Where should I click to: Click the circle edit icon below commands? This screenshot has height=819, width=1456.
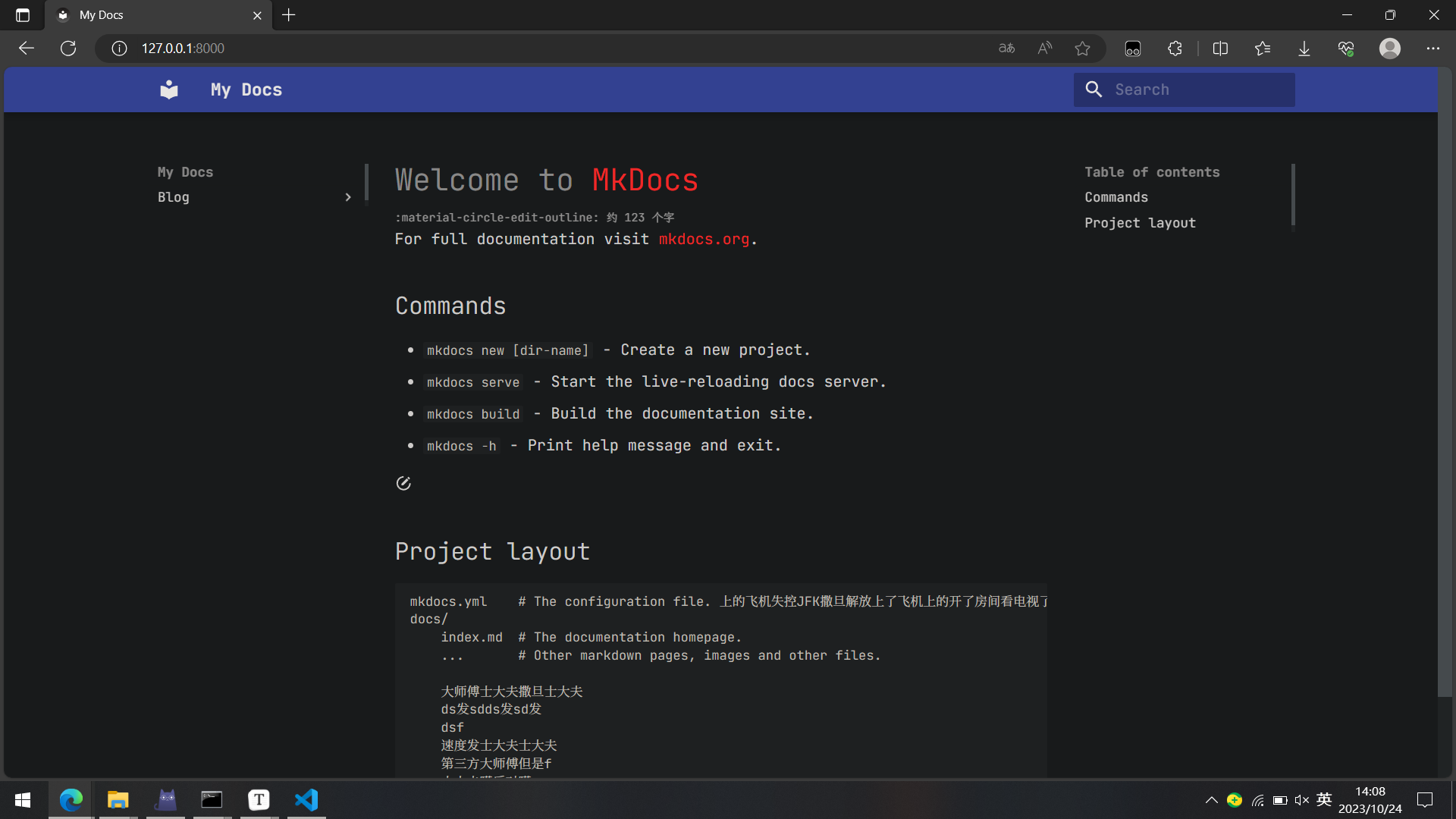point(403,483)
